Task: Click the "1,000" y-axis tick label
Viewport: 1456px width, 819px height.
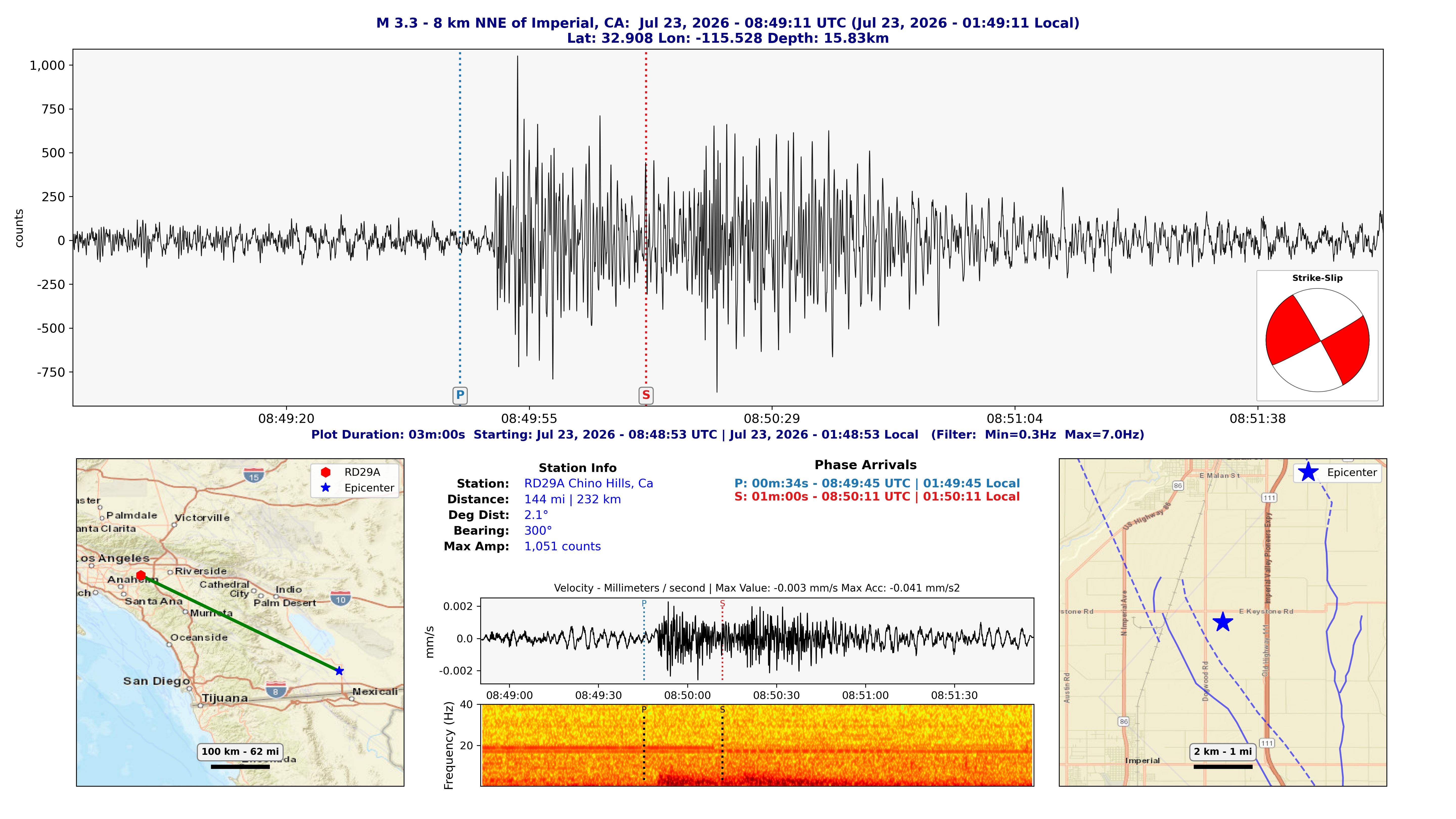Action: (48, 65)
